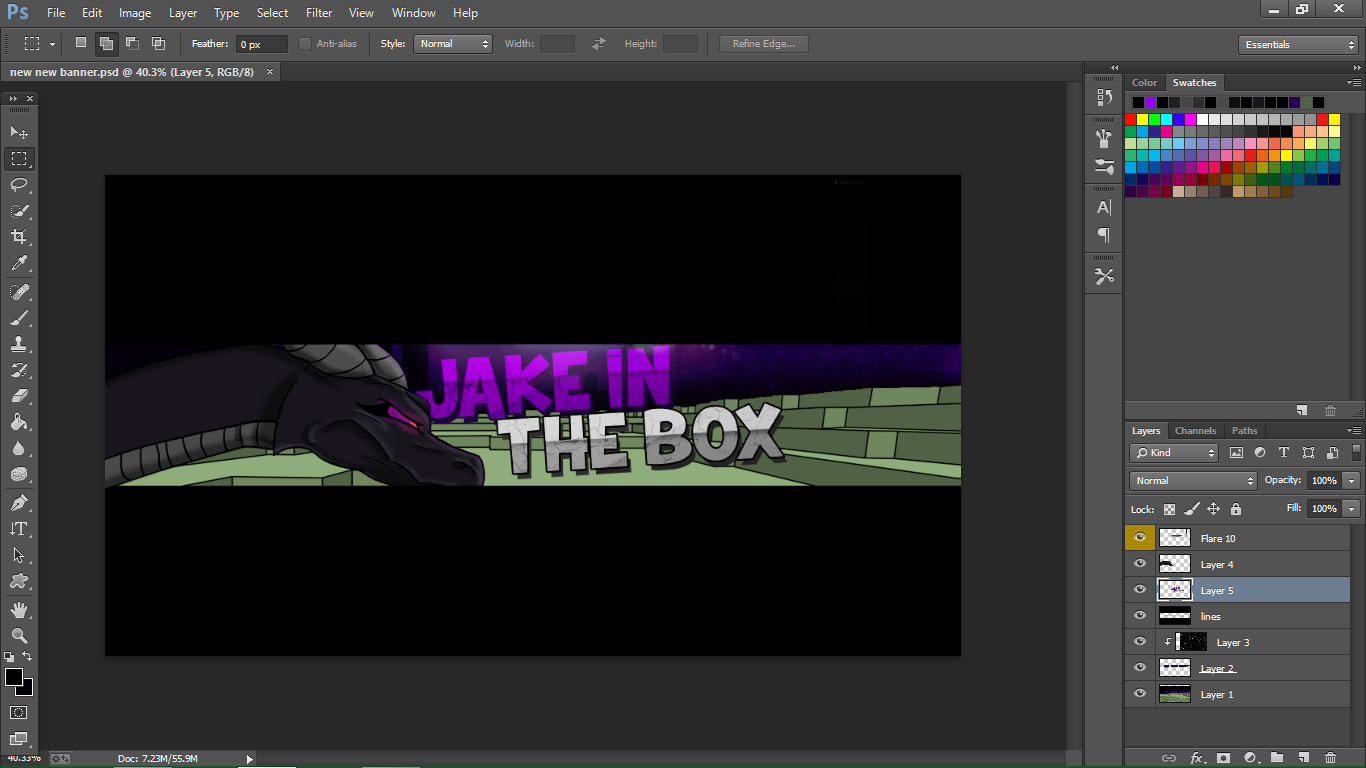Enable the Anti-alias checkbox
Image resolution: width=1366 pixels, height=768 pixels.
coord(305,44)
